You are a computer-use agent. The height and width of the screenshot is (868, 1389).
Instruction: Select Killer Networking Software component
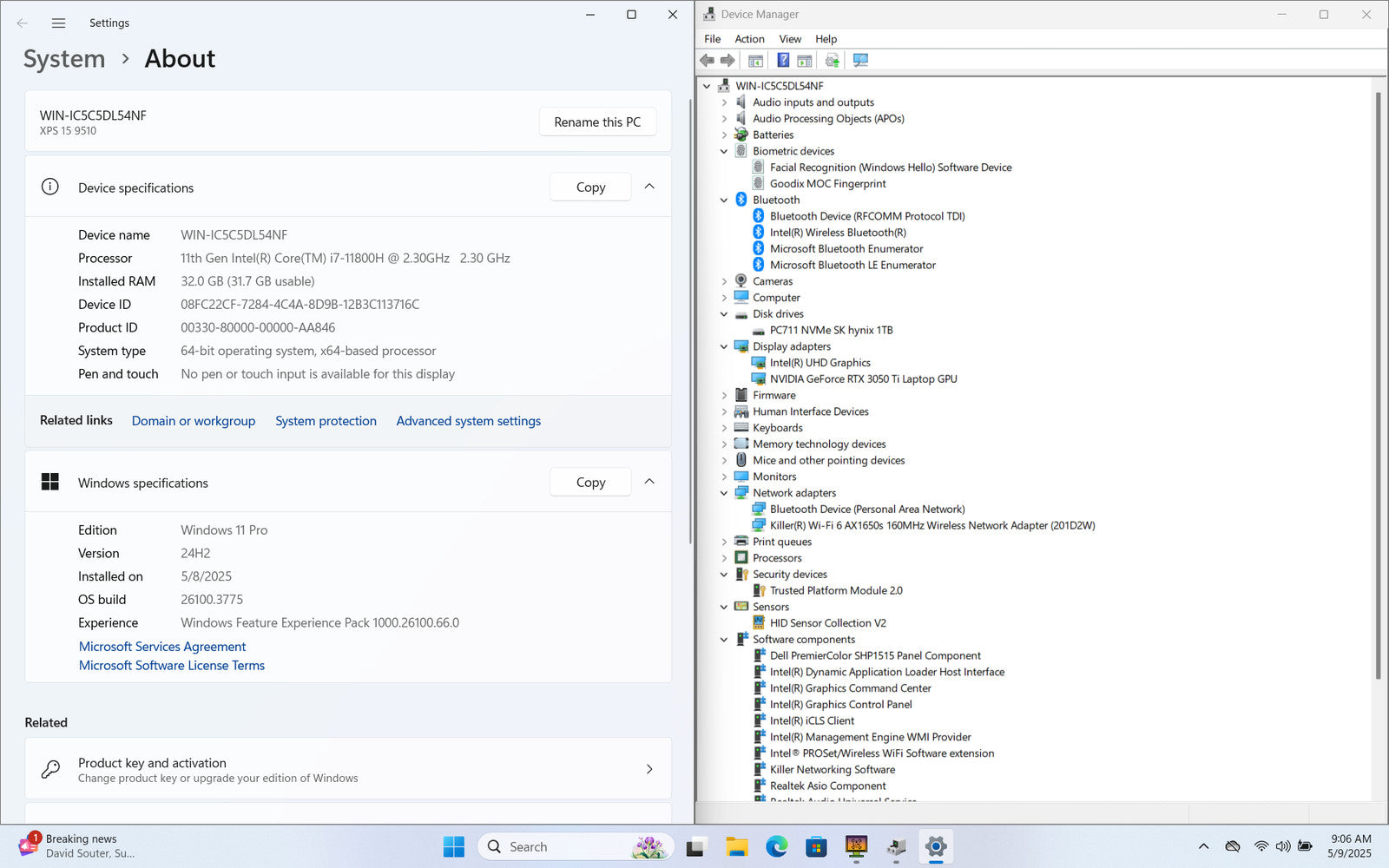pyautogui.click(x=832, y=770)
